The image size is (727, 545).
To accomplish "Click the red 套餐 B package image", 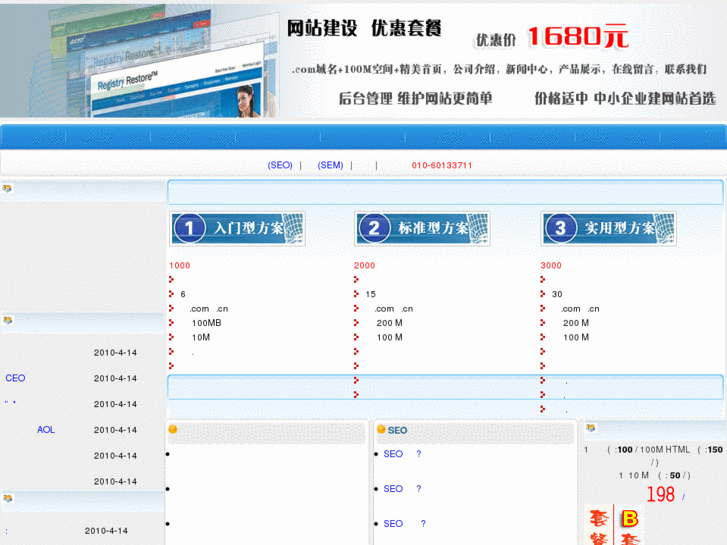I will tap(615, 525).
